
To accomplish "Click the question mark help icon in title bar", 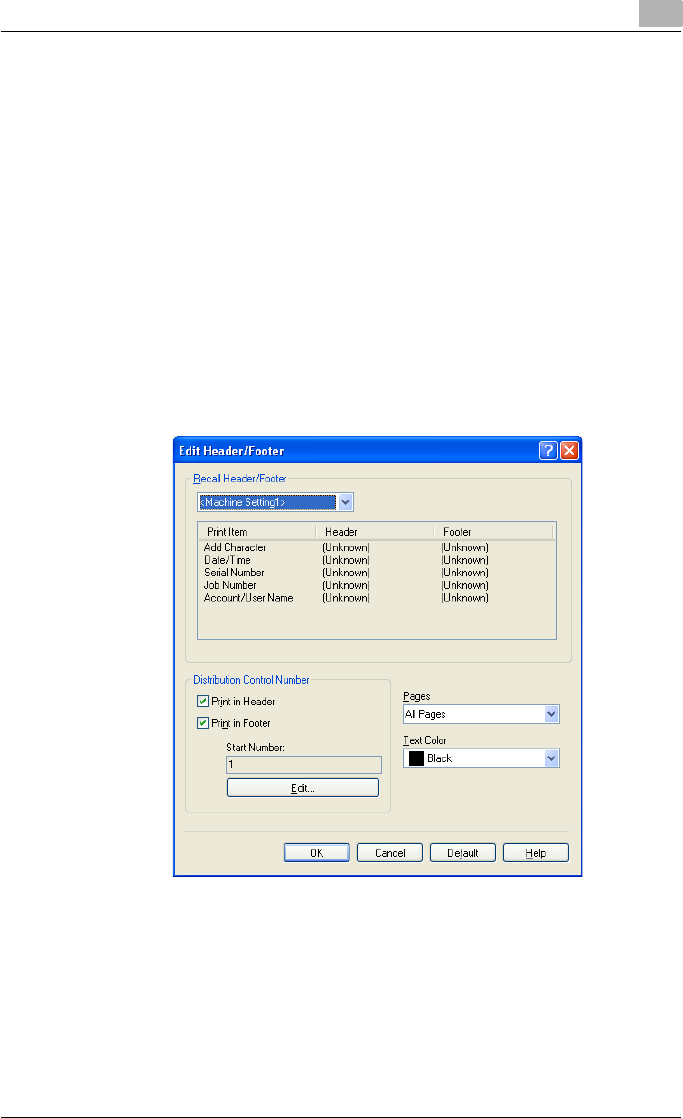I will pyautogui.click(x=548, y=451).
